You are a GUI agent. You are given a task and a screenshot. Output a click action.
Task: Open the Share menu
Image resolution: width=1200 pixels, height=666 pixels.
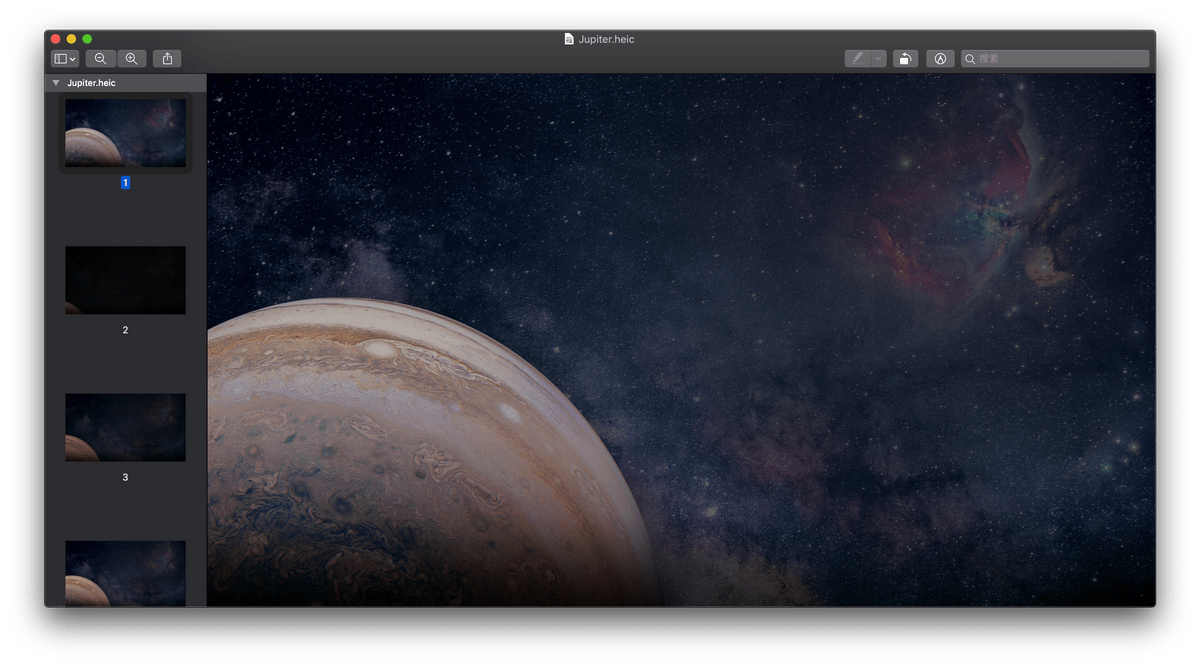[167, 59]
